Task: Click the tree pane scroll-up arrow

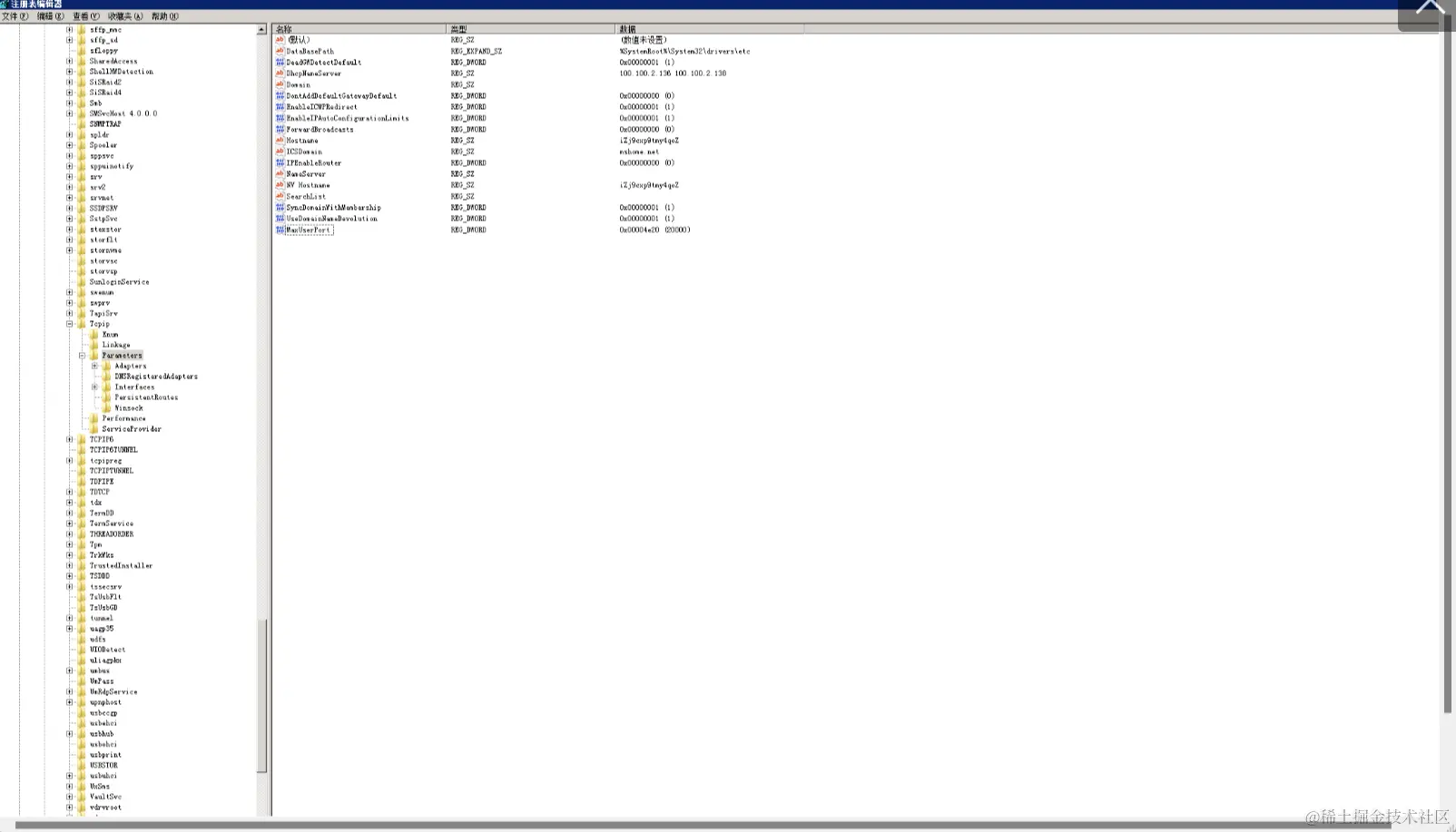Action: tap(261, 30)
